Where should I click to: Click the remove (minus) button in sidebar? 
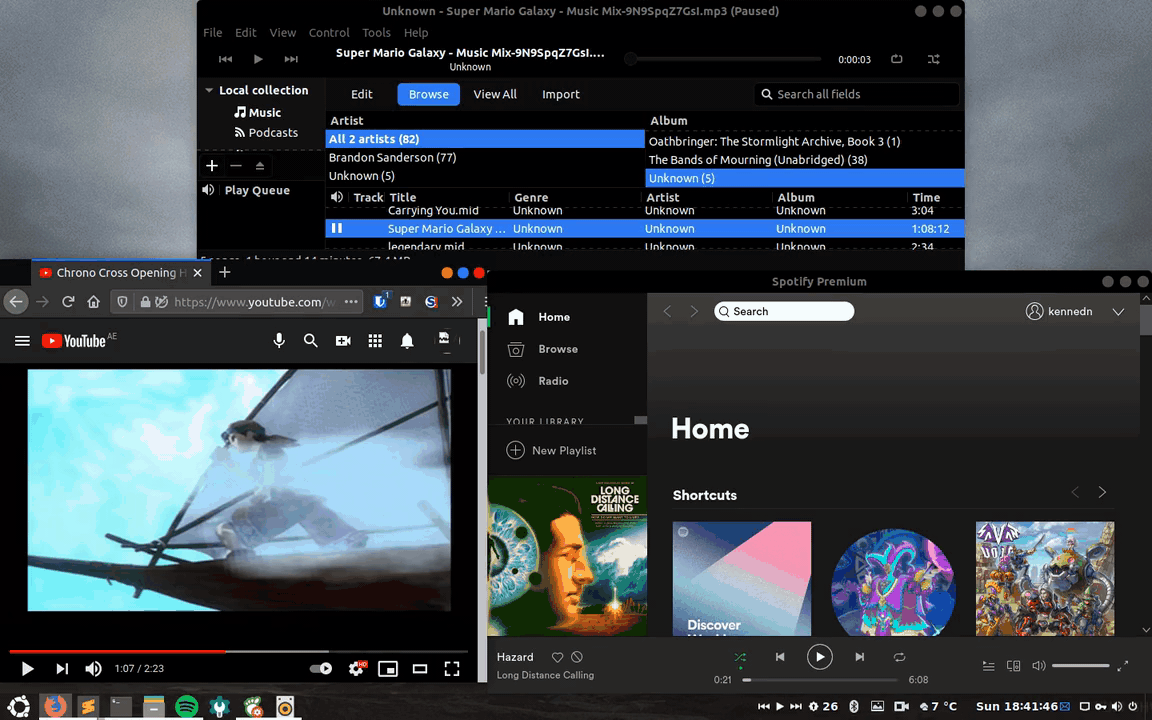coord(235,165)
